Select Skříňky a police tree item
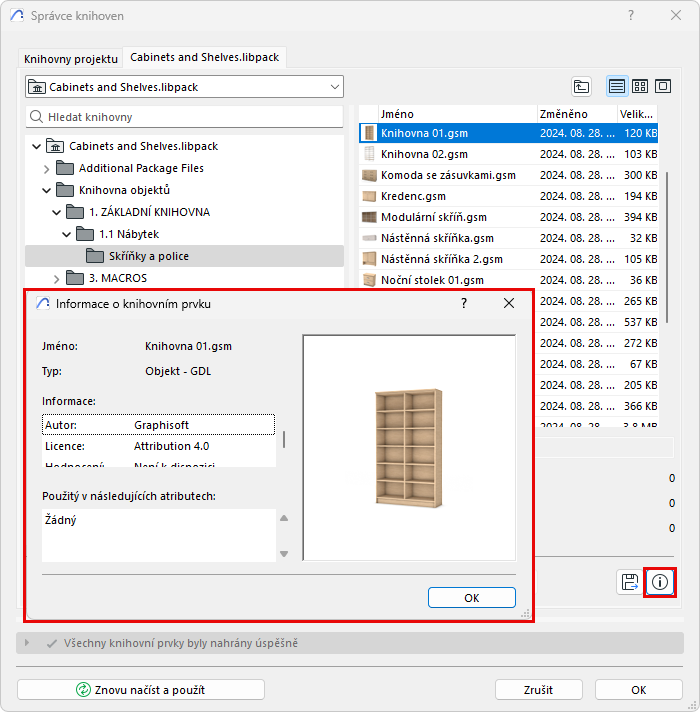700x712 pixels. point(184,256)
